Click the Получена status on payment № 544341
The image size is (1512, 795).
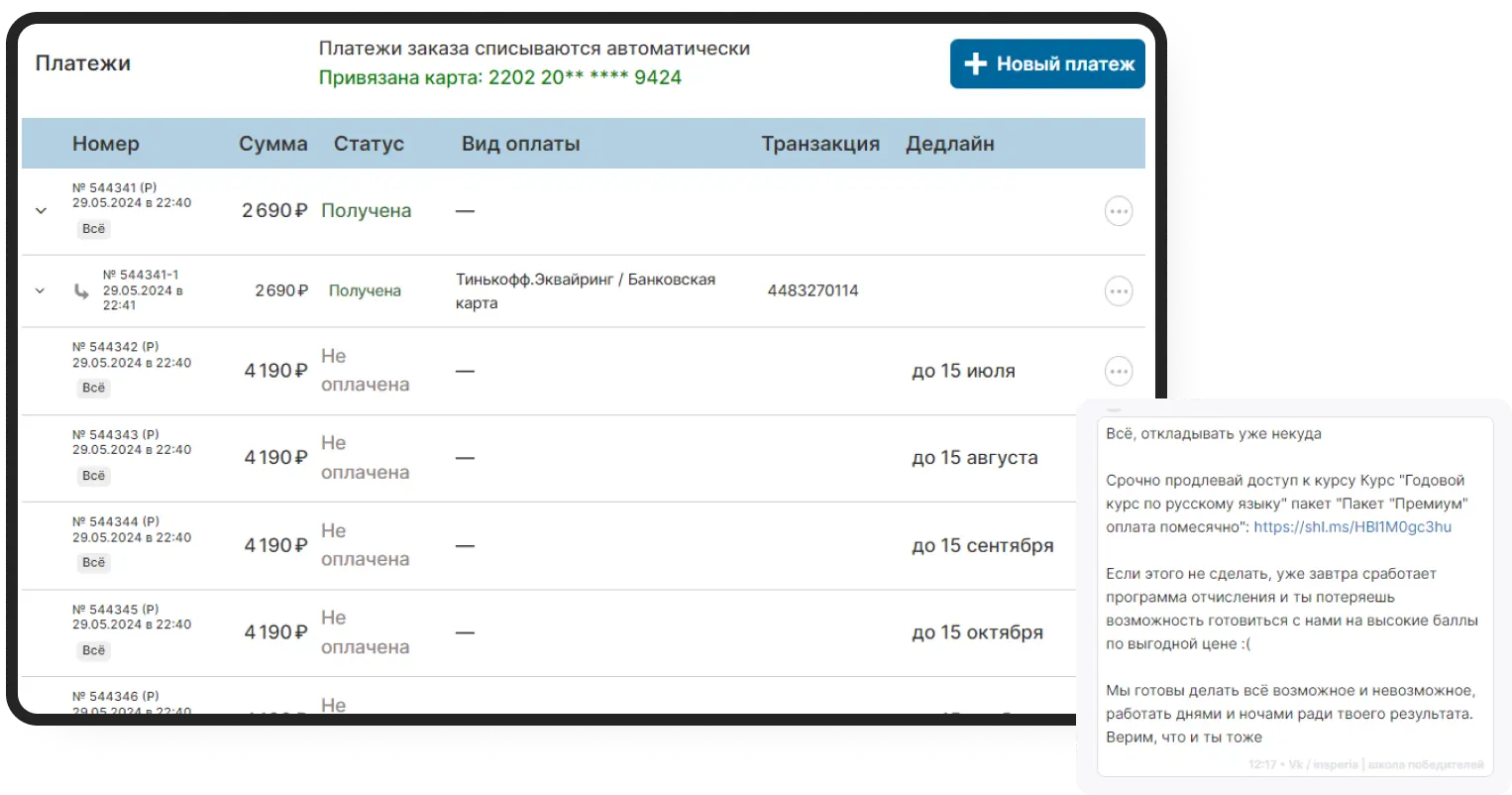(x=367, y=210)
